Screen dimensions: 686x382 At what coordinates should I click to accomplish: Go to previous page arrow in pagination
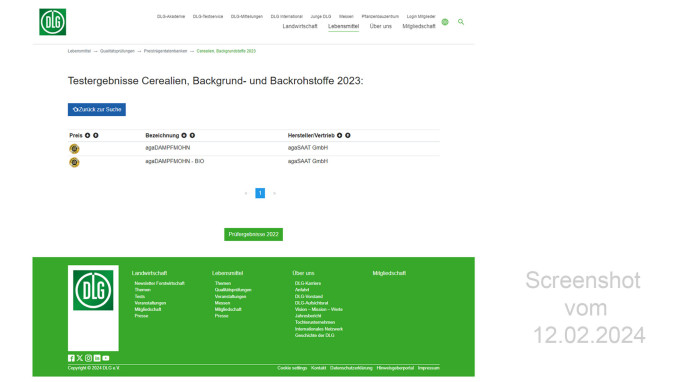(x=246, y=193)
